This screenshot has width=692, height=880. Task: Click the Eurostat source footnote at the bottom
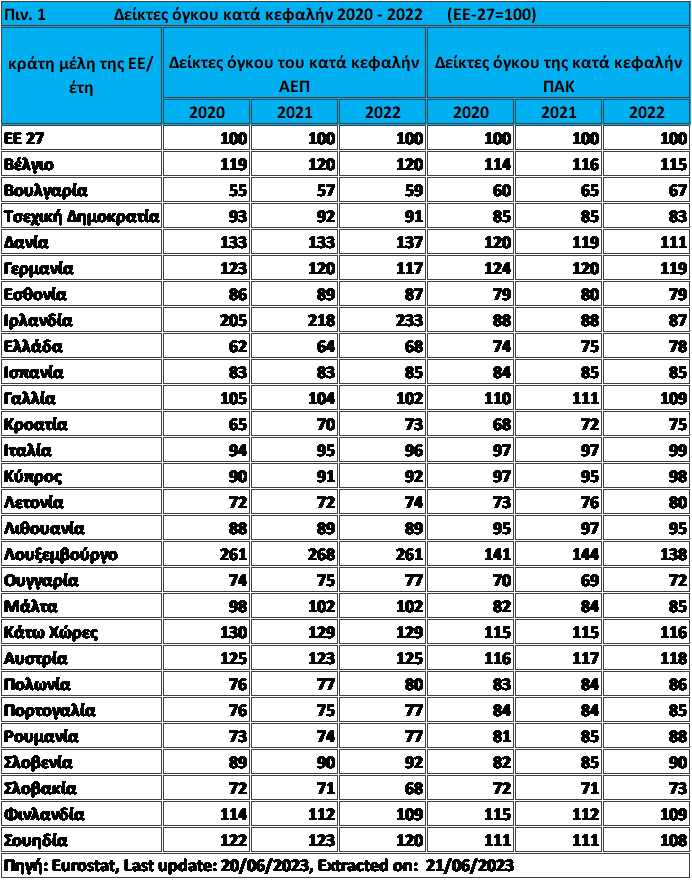(260, 865)
